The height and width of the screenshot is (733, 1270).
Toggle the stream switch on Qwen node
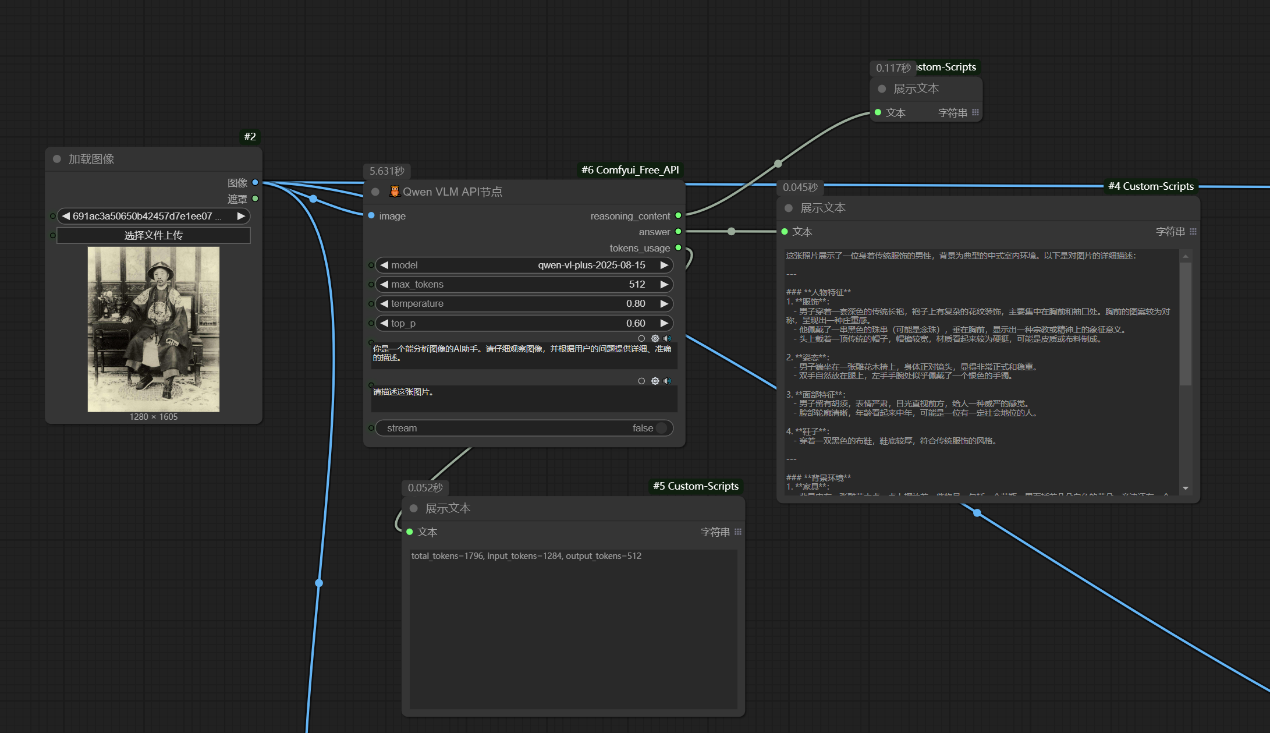(x=660, y=428)
